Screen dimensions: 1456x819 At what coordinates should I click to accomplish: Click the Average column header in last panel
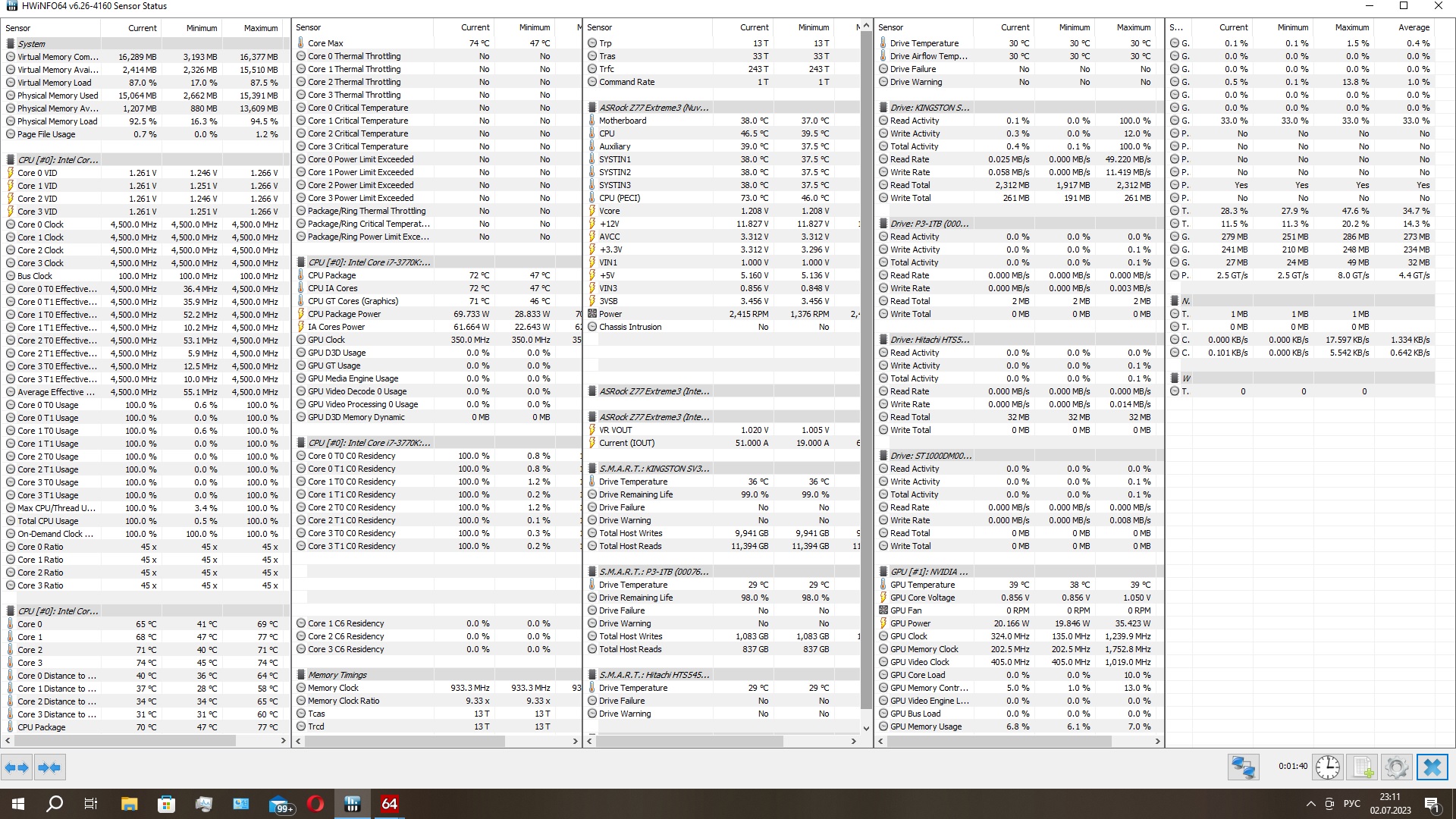[1414, 27]
